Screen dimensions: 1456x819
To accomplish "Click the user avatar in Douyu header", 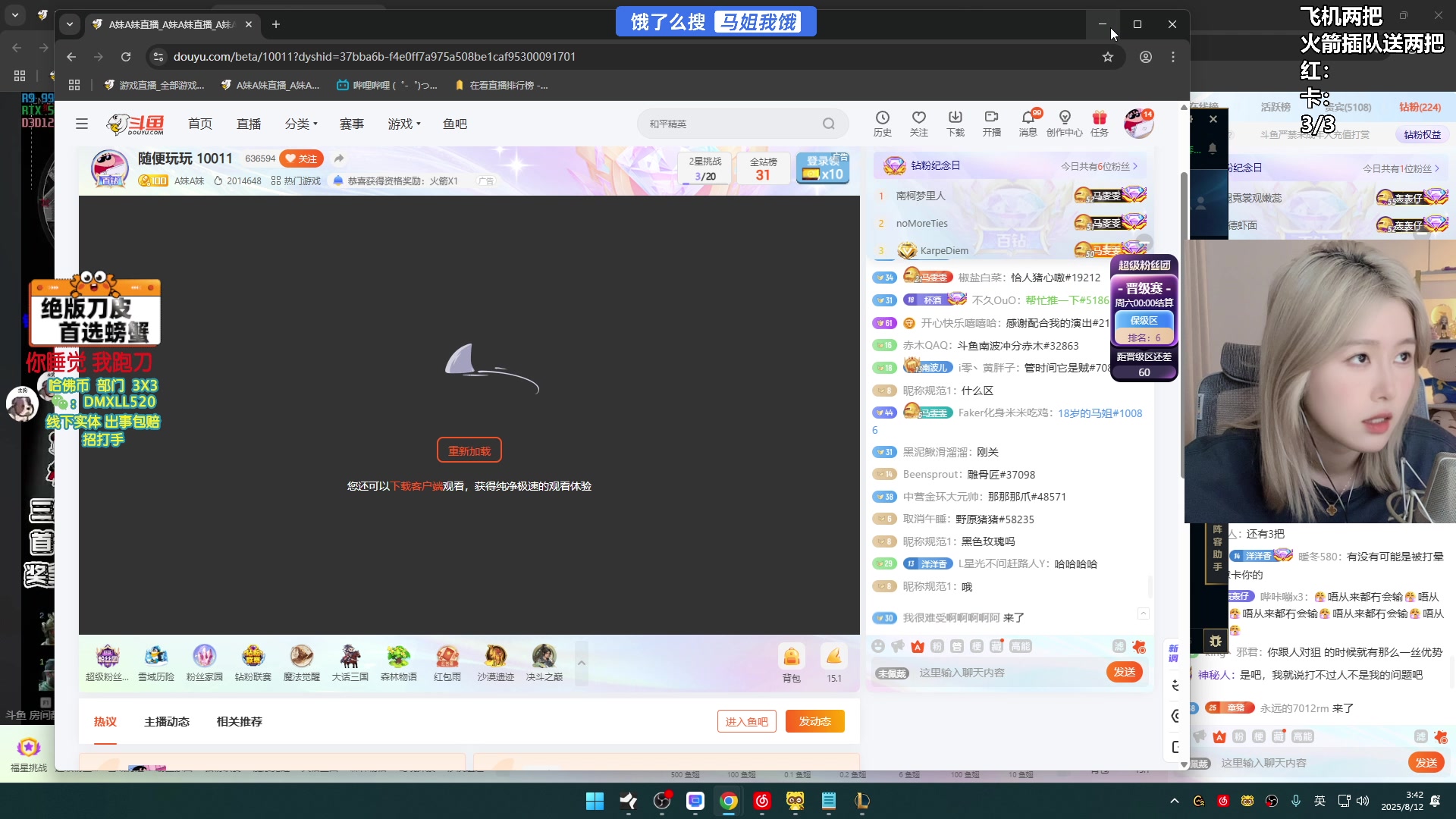I will 1138,124.
